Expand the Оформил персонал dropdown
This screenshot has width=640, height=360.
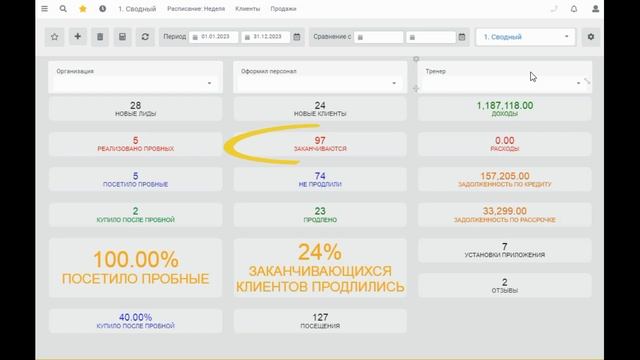tap(320, 83)
